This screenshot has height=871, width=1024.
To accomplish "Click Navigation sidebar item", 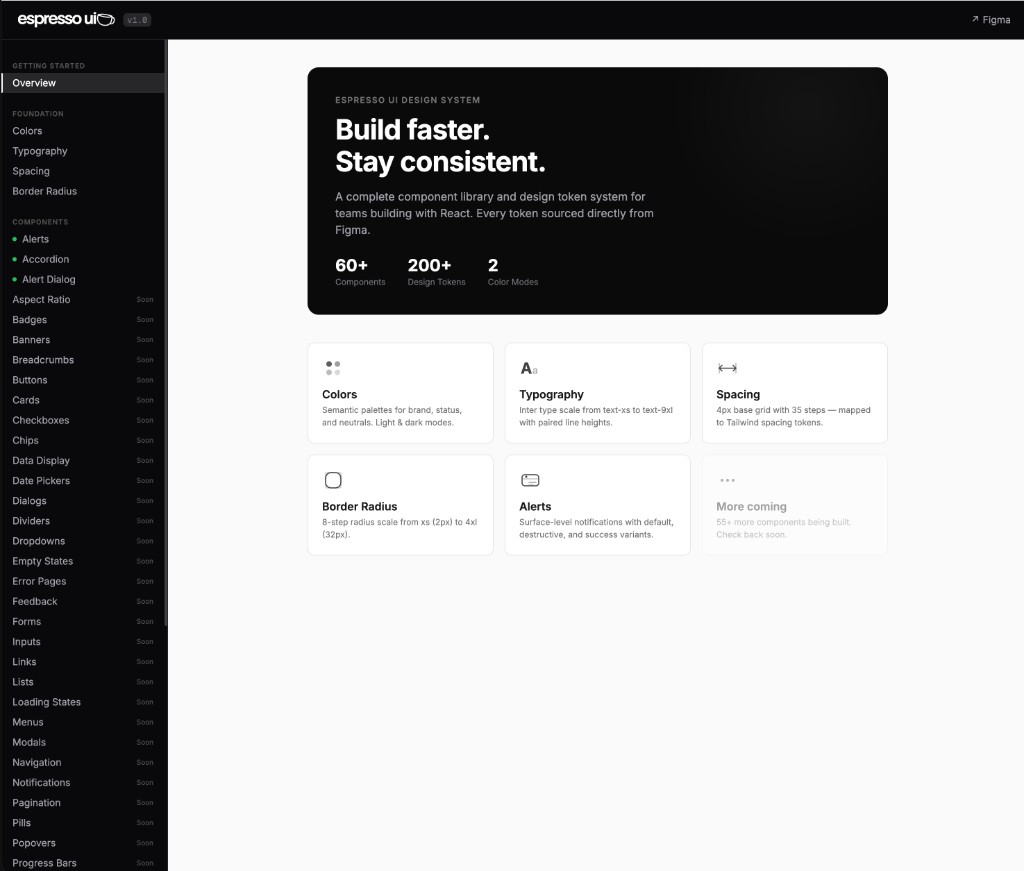I will click(x=83, y=763).
